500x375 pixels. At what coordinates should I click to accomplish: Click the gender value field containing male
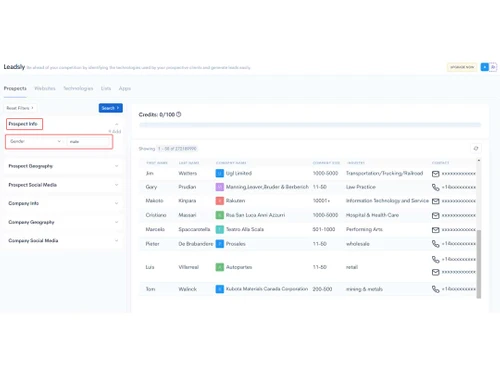pyautogui.click(x=89, y=142)
